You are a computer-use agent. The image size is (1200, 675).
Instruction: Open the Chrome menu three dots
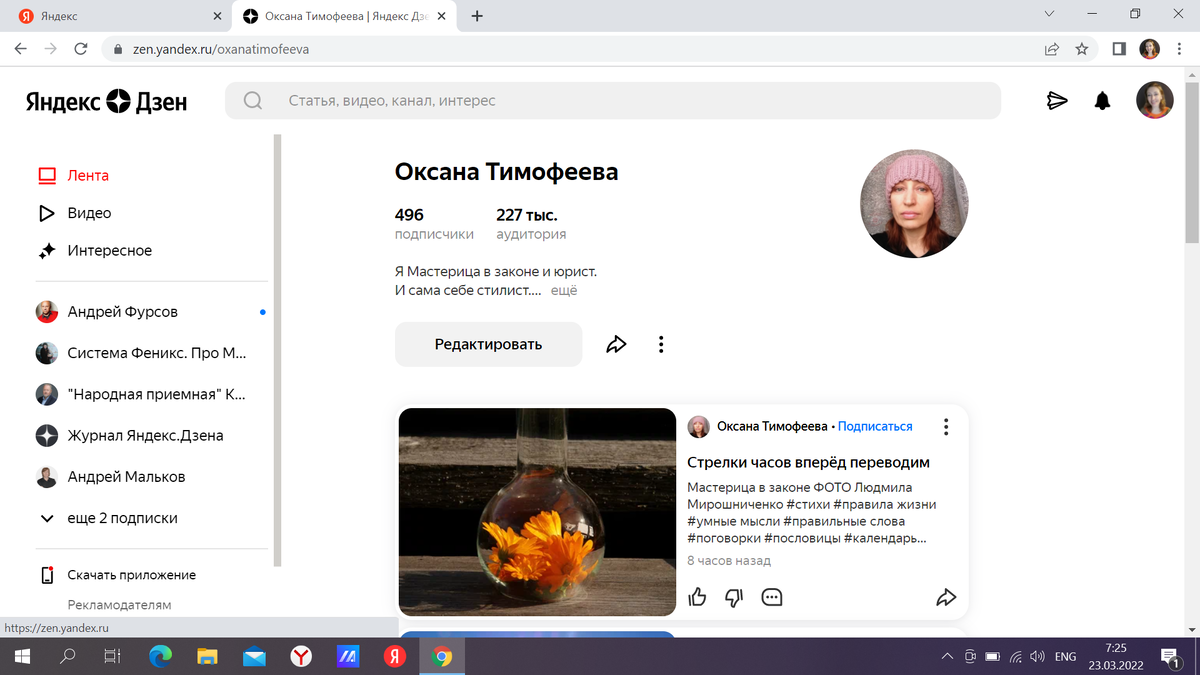tap(1180, 48)
